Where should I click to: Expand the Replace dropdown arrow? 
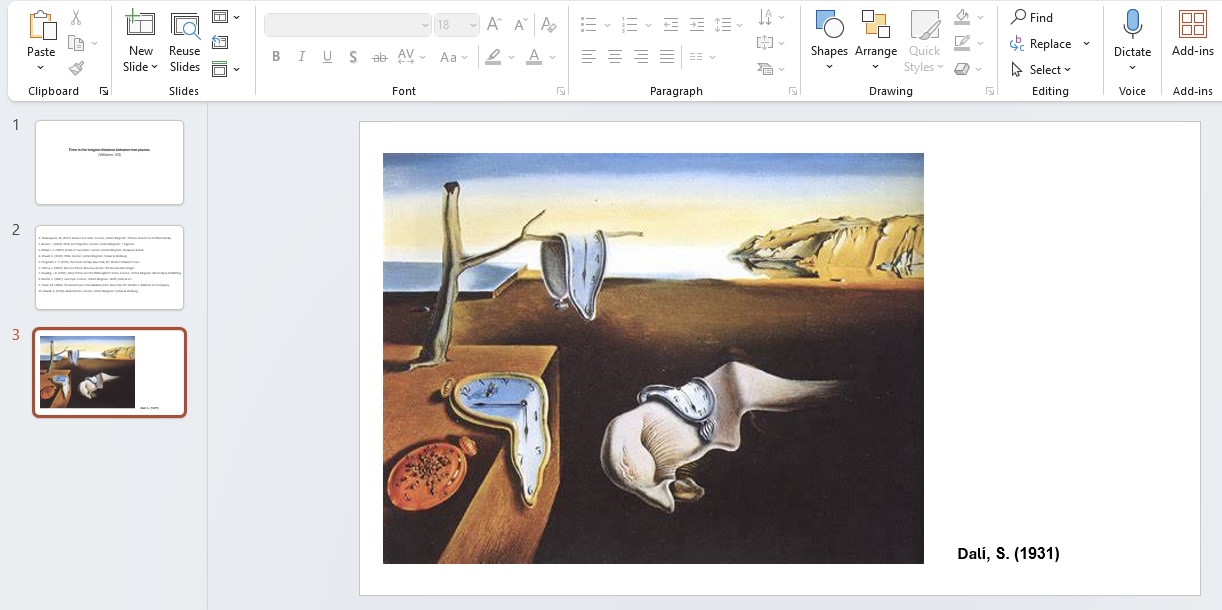coord(1086,43)
